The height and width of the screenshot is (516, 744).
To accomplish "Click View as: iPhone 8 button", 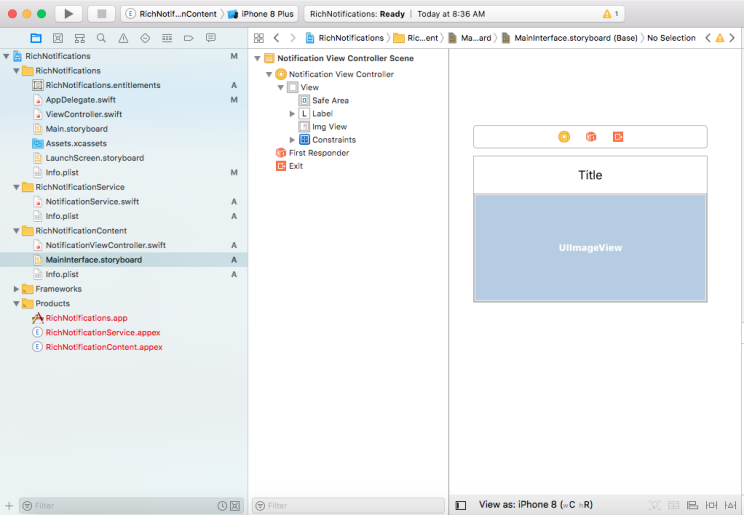I will pos(536,505).
